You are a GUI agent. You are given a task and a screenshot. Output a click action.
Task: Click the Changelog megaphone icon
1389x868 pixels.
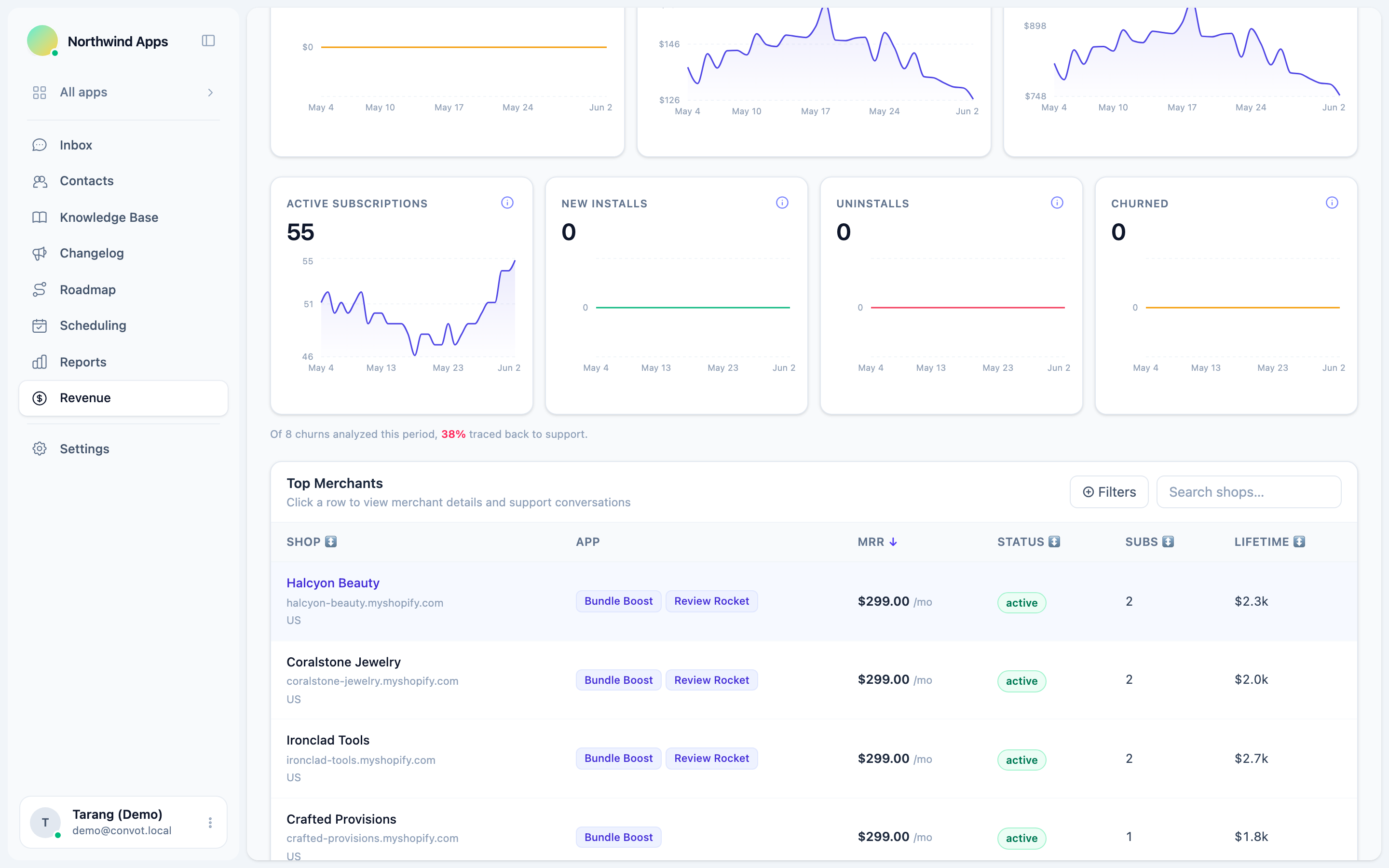[40, 254]
